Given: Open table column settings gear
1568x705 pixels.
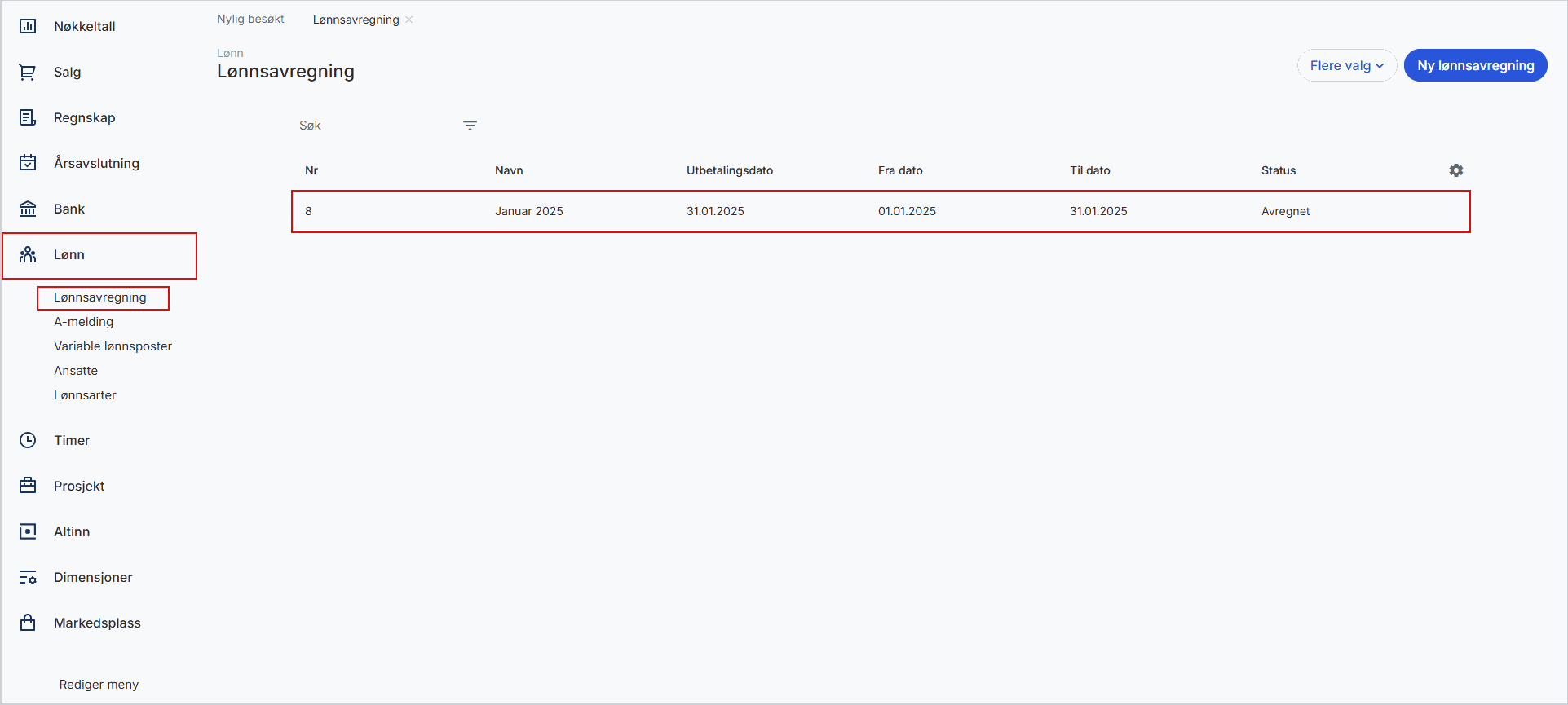Looking at the screenshot, I should [x=1455, y=170].
